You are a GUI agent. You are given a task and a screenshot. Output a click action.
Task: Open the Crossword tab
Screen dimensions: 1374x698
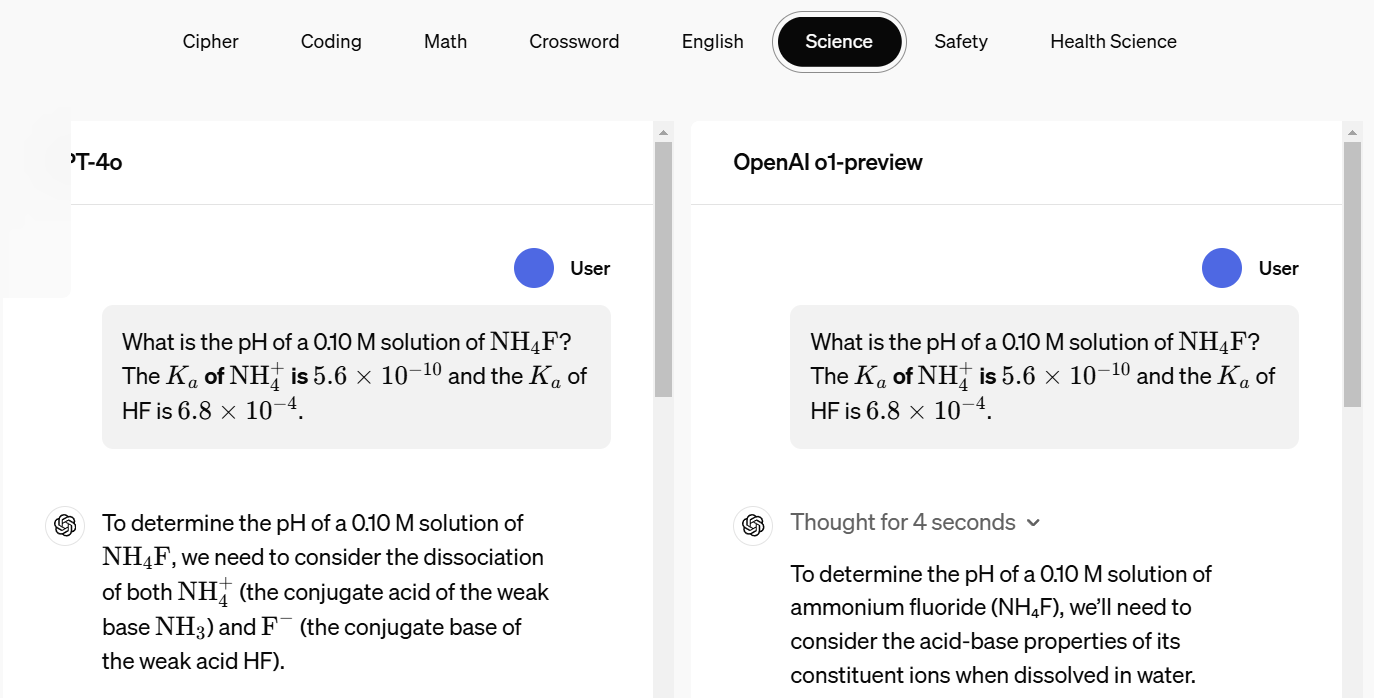pyautogui.click(x=574, y=41)
